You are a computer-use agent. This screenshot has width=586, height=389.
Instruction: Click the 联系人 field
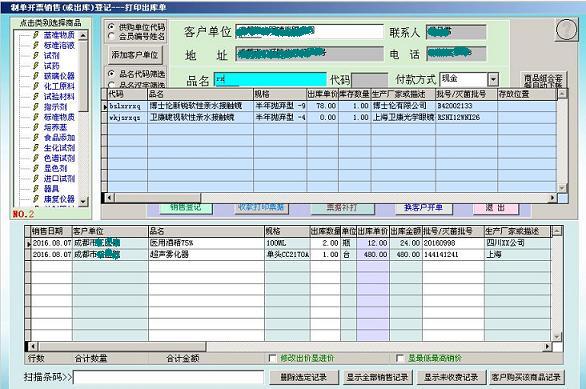coord(456,32)
